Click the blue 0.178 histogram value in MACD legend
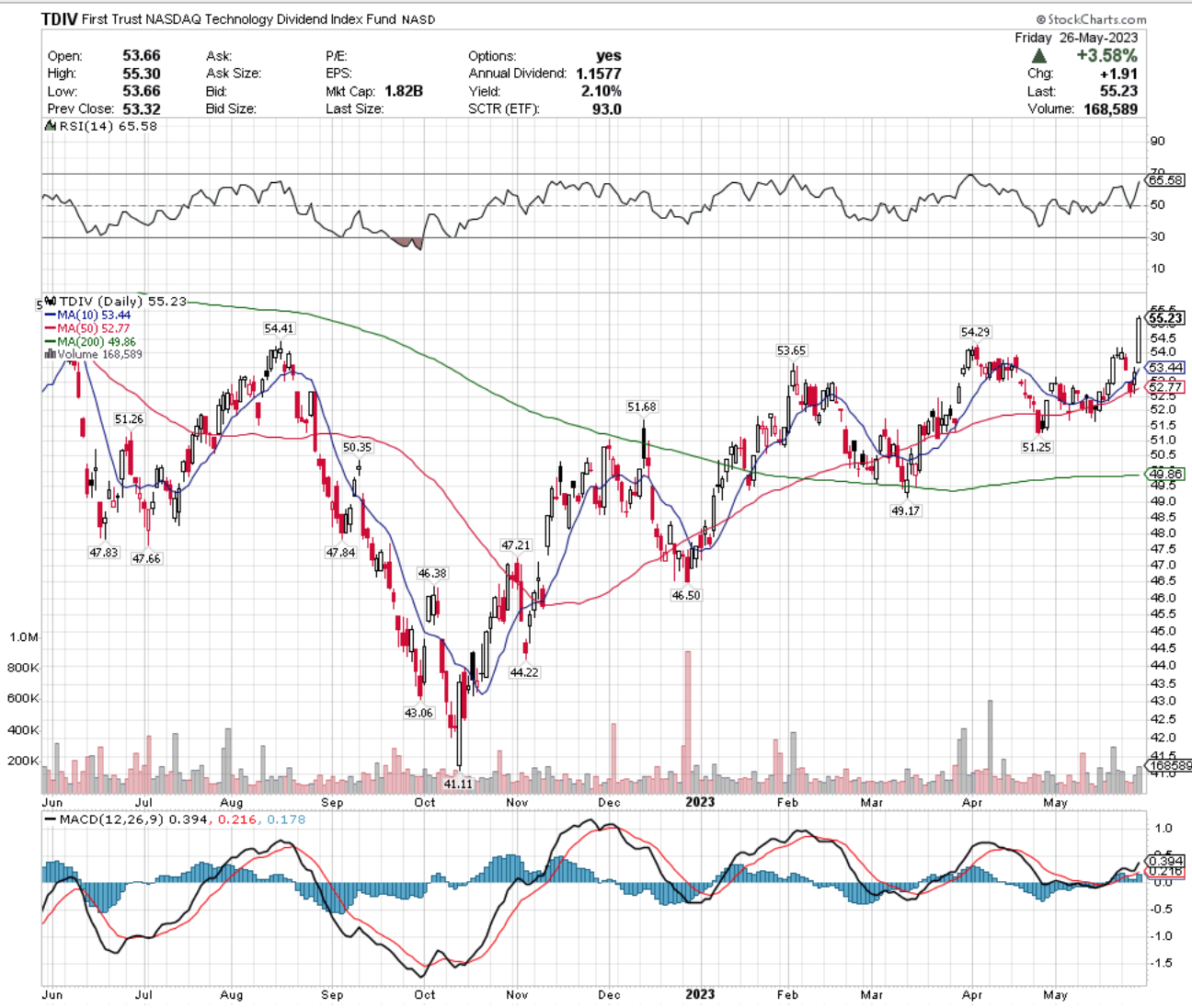 pos(286,819)
